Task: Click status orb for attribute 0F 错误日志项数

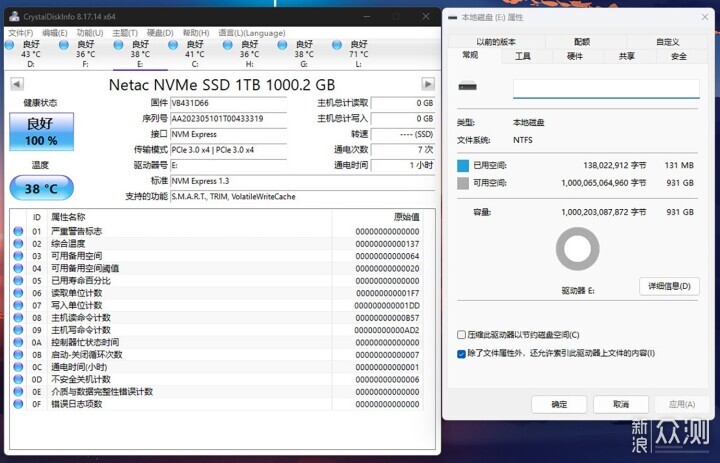Action: (x=18, y=404)
